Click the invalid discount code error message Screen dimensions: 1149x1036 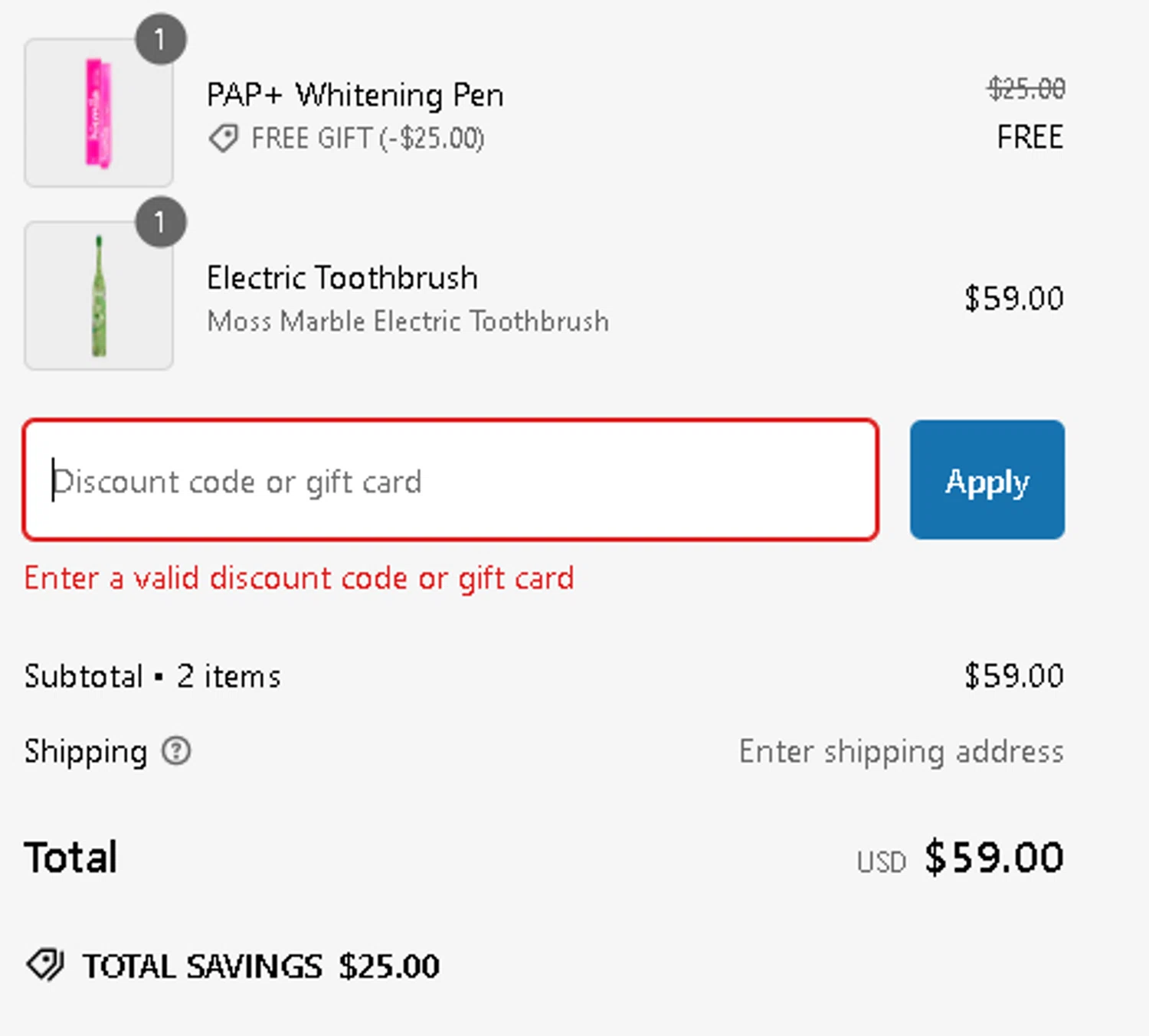[299, 578]
